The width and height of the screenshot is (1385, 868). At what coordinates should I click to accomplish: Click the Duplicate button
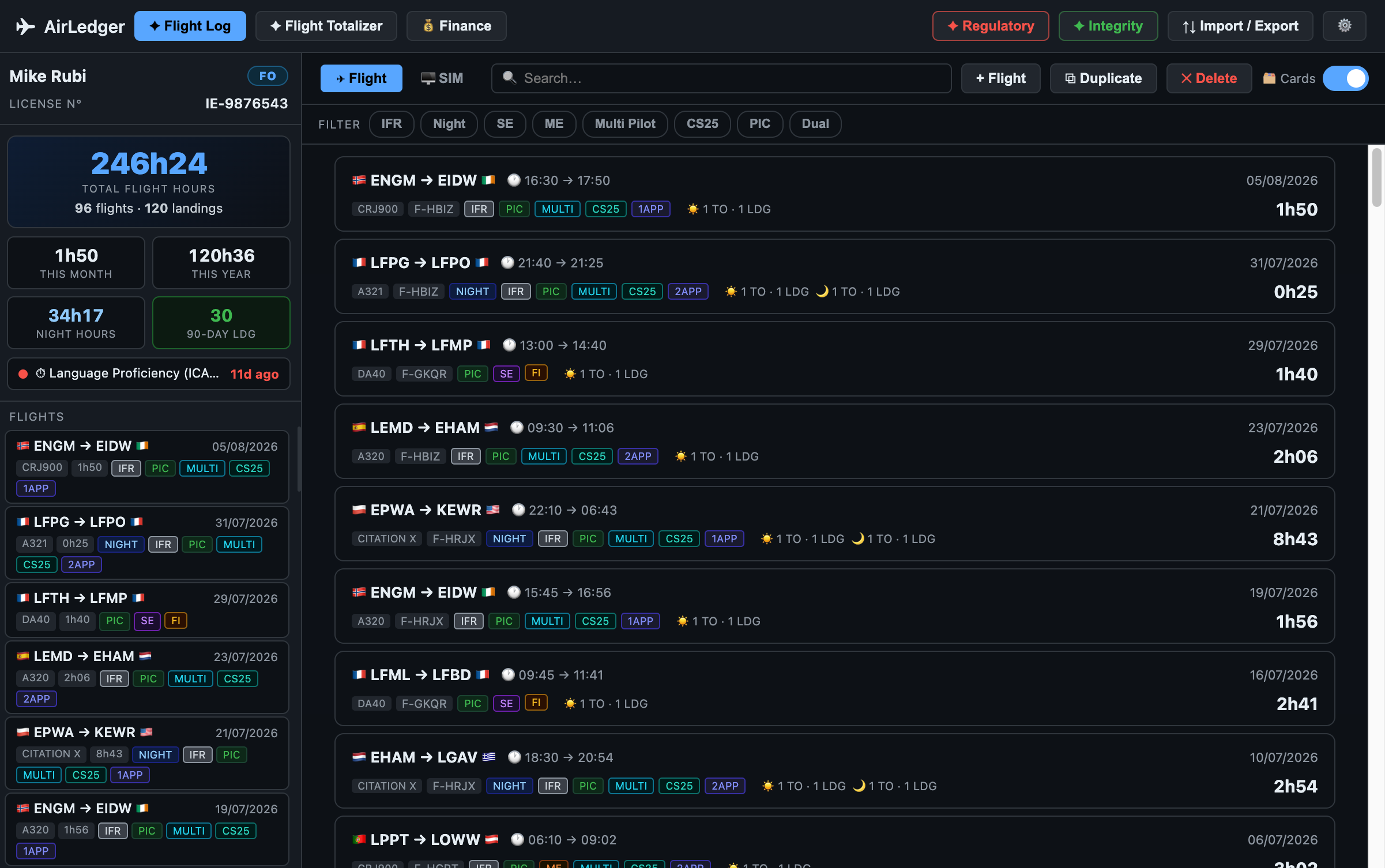(x=1104, y=78)
